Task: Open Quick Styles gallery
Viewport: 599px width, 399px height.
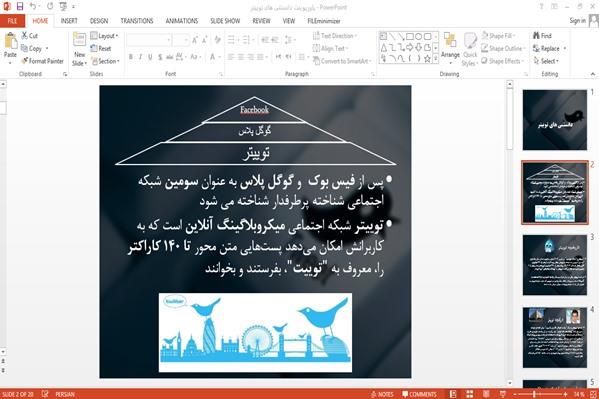Action: coord(470,49)
